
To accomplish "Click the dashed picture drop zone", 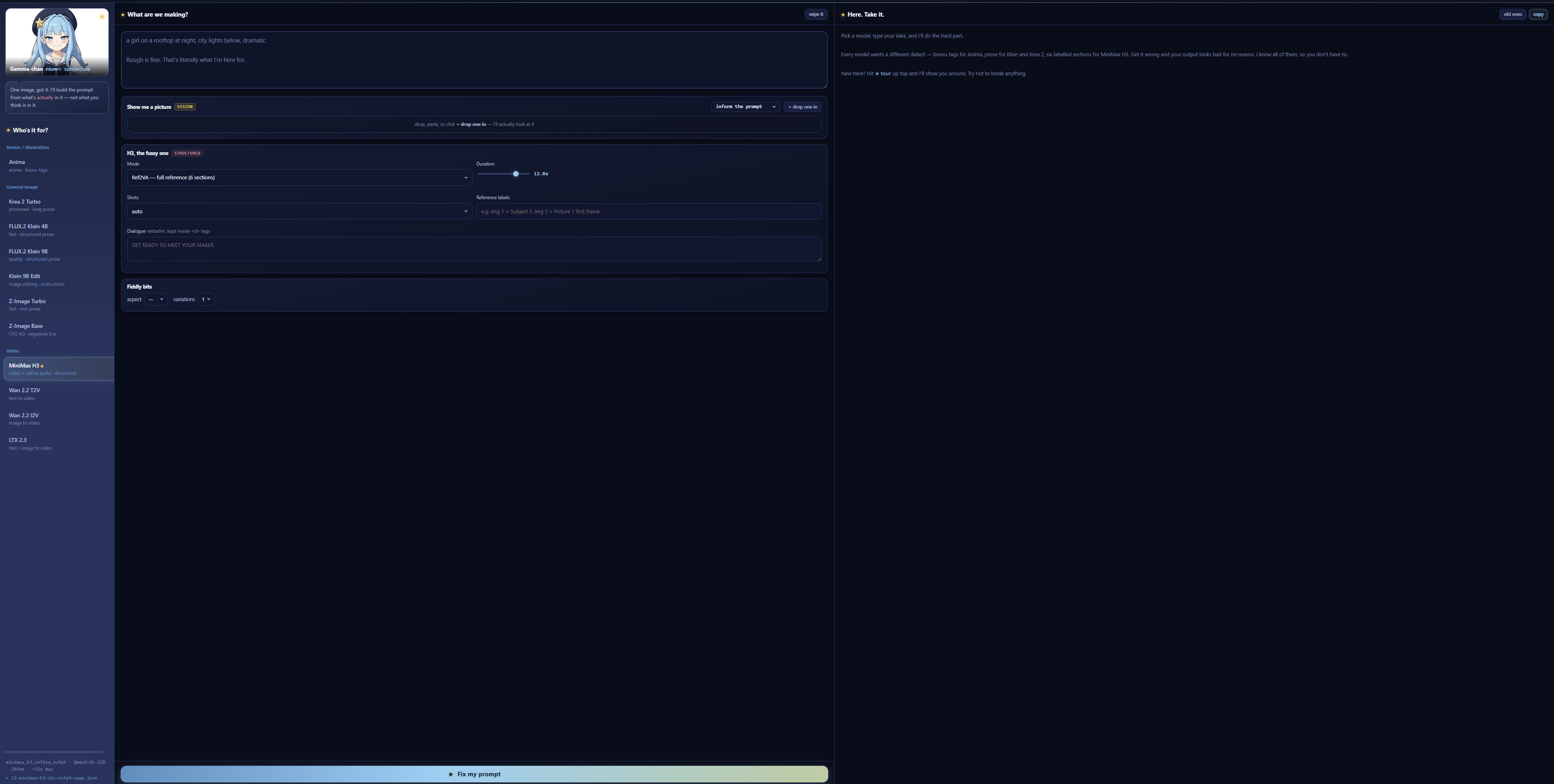I will tap(474, 124).
